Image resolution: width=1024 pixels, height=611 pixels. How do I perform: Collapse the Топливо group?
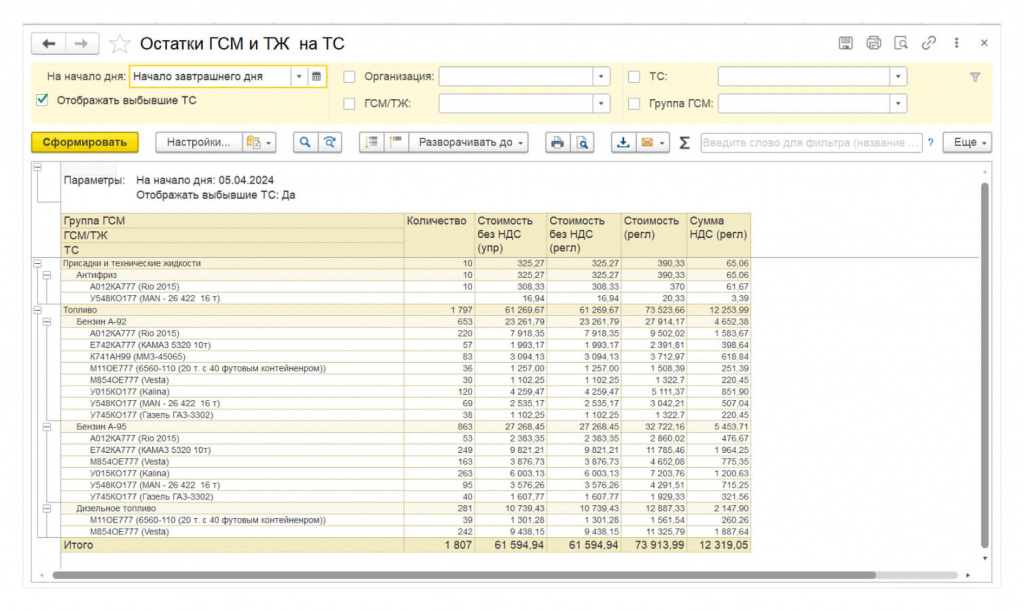(x=38, y=310)
